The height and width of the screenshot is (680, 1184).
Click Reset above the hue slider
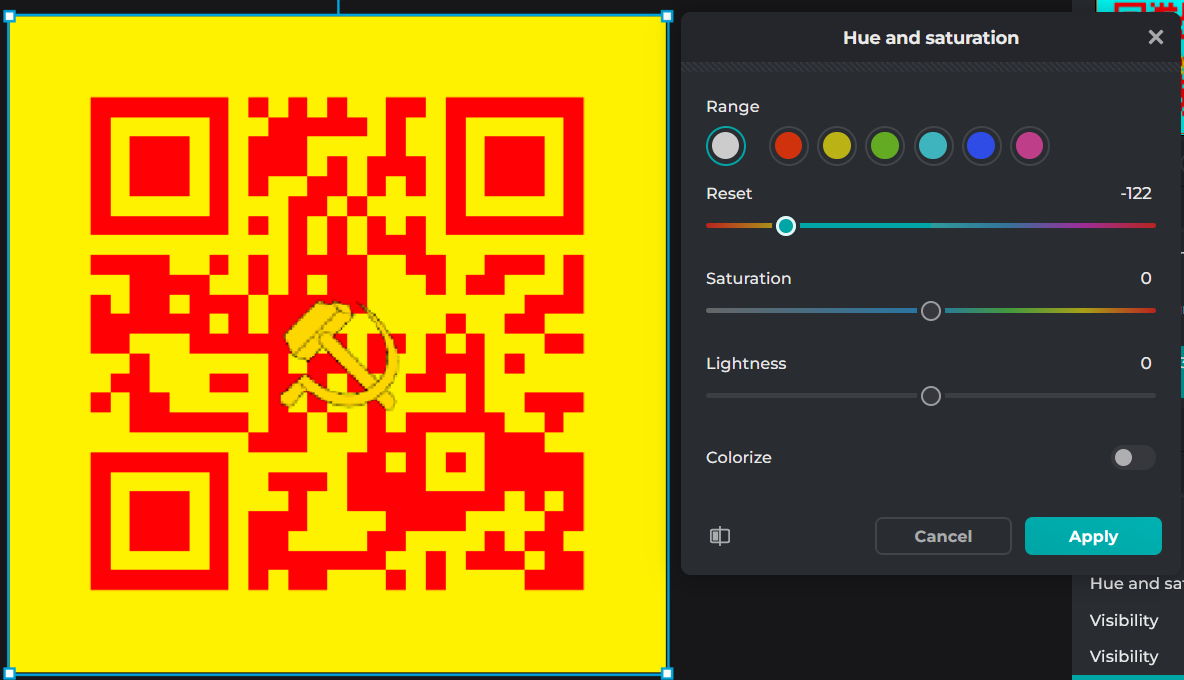click(x=729, y=193)
